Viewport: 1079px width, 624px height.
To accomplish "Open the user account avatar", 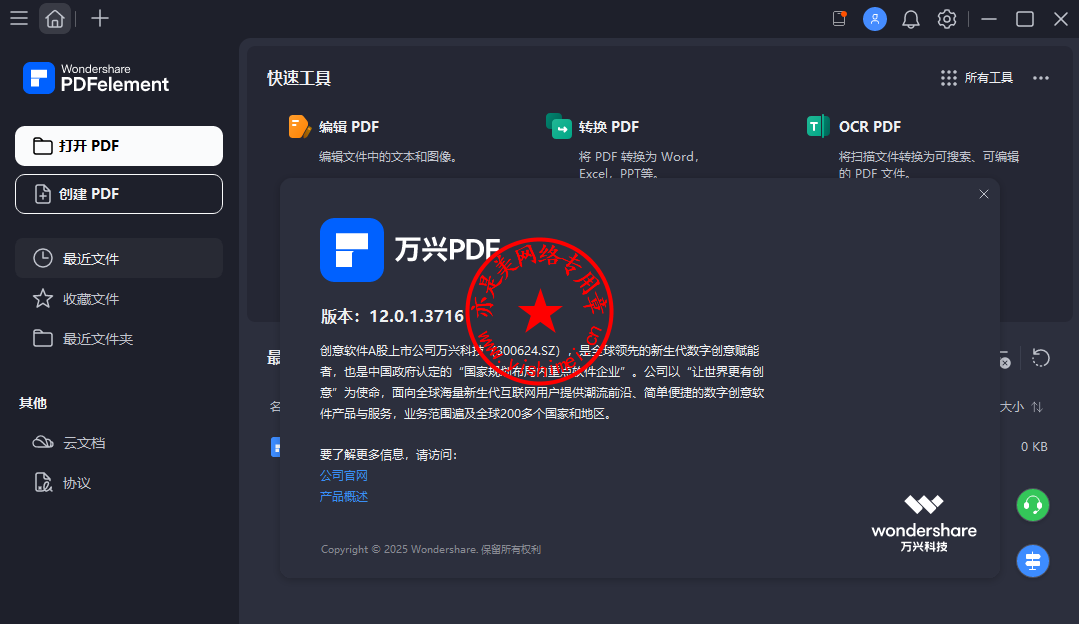I will tap(875, 19).
